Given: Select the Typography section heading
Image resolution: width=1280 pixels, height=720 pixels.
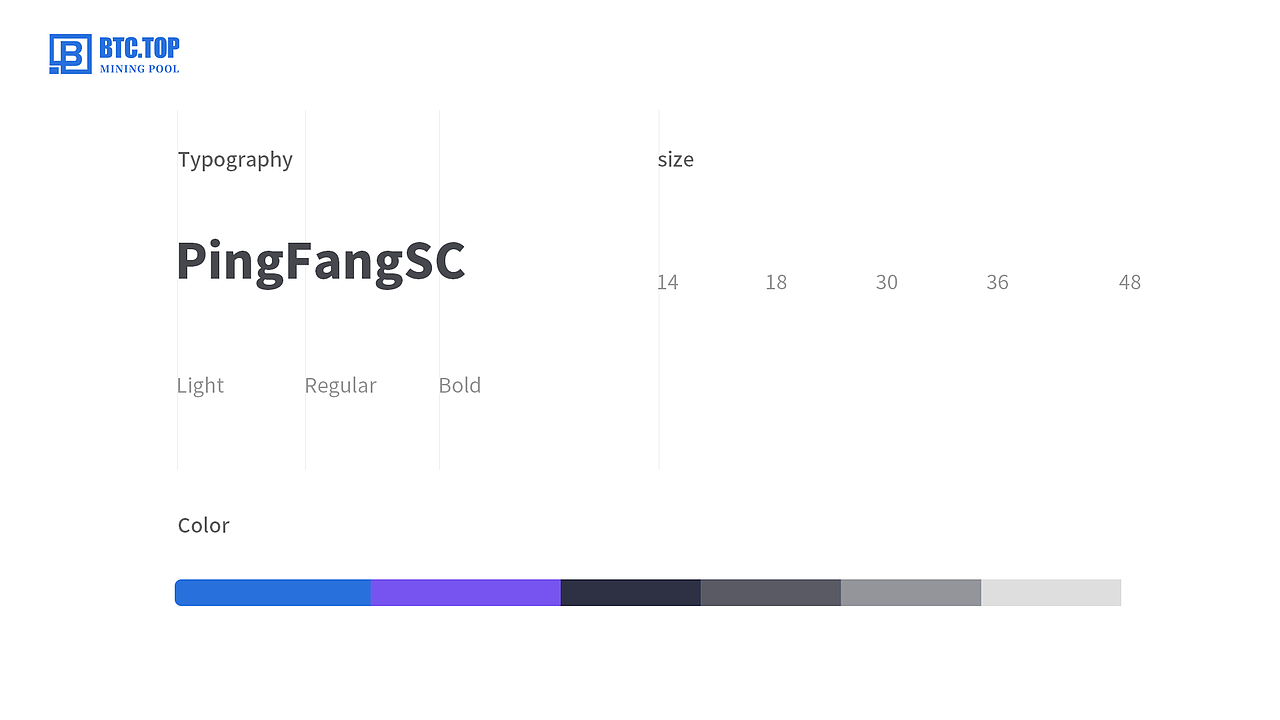Looking at the screenshot, I should point(235,160).
